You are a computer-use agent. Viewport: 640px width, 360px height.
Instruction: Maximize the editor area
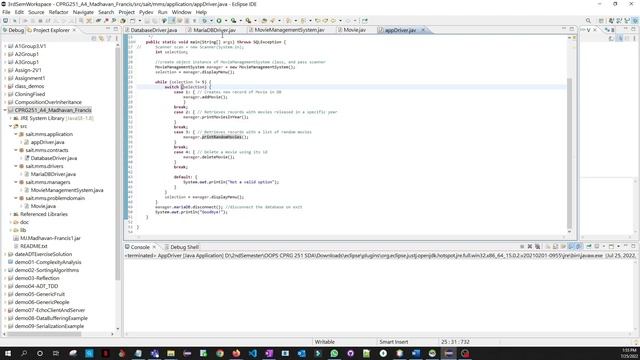[x=572, y=29]
